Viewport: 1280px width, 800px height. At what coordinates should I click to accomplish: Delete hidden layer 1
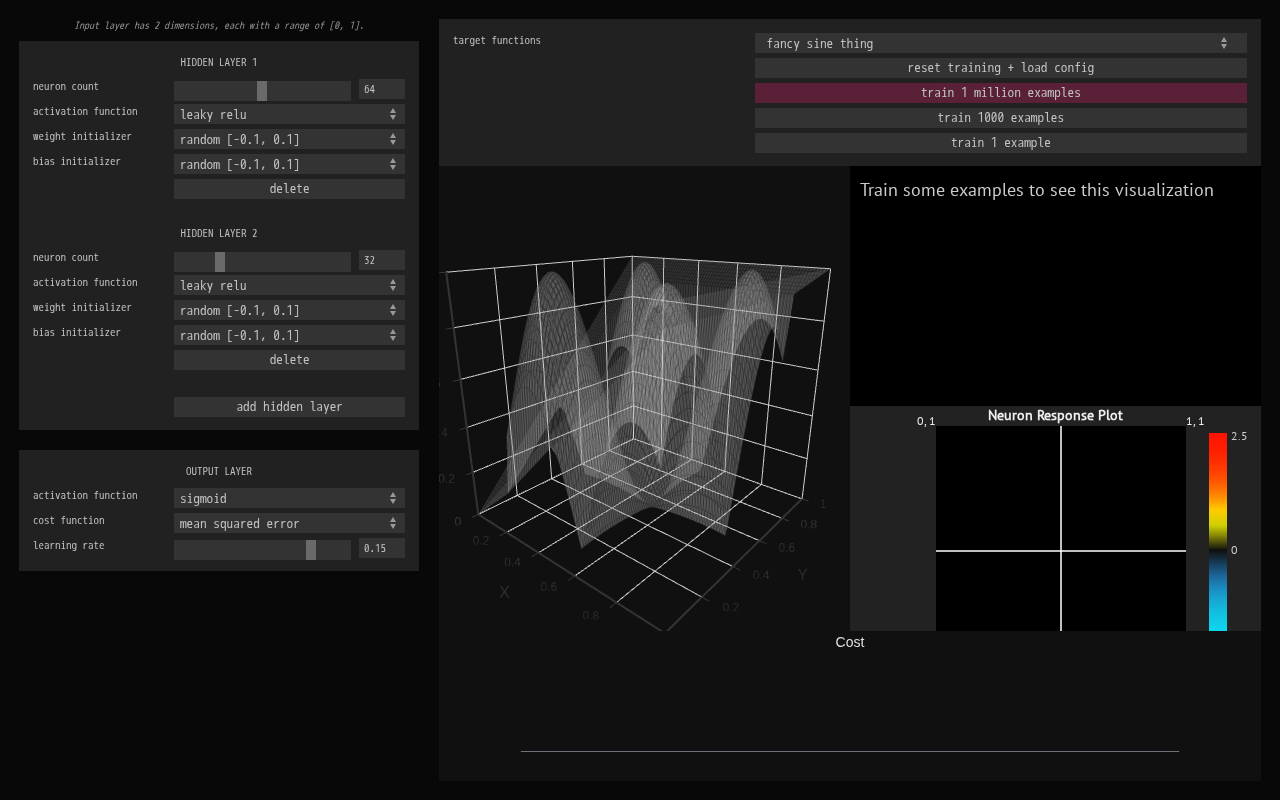[289, 189]
